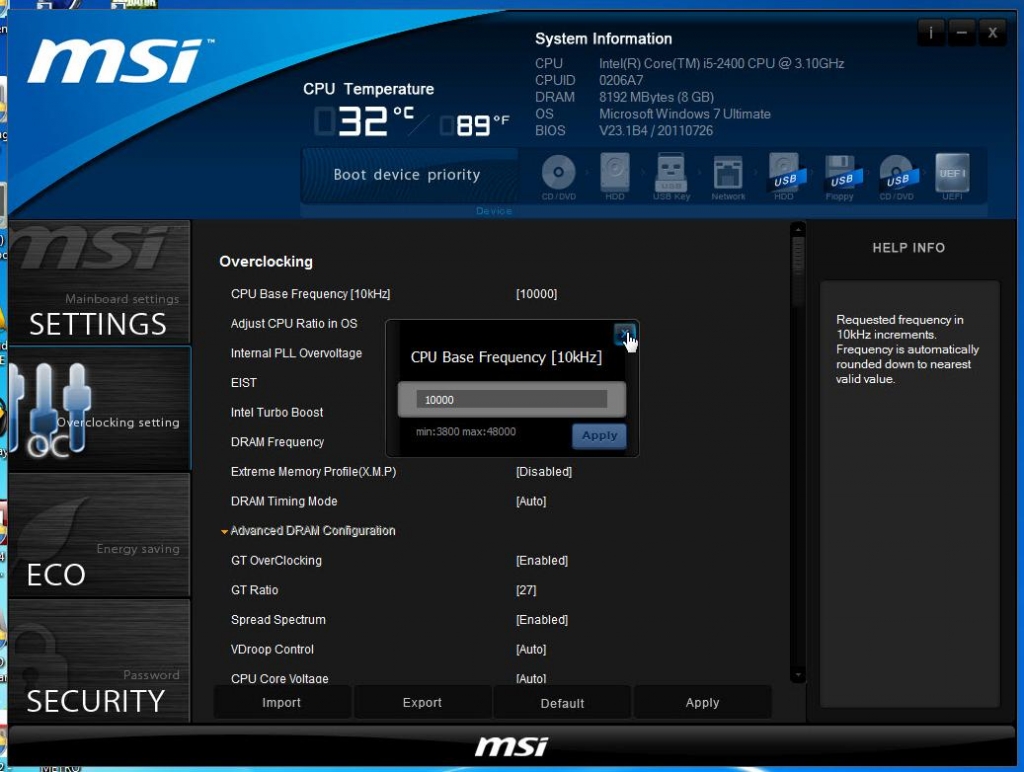Viewport: 1024px width, 772px height.
Task: Open DRAM Timing Mode [Auto] options
Action: (531, 502)
